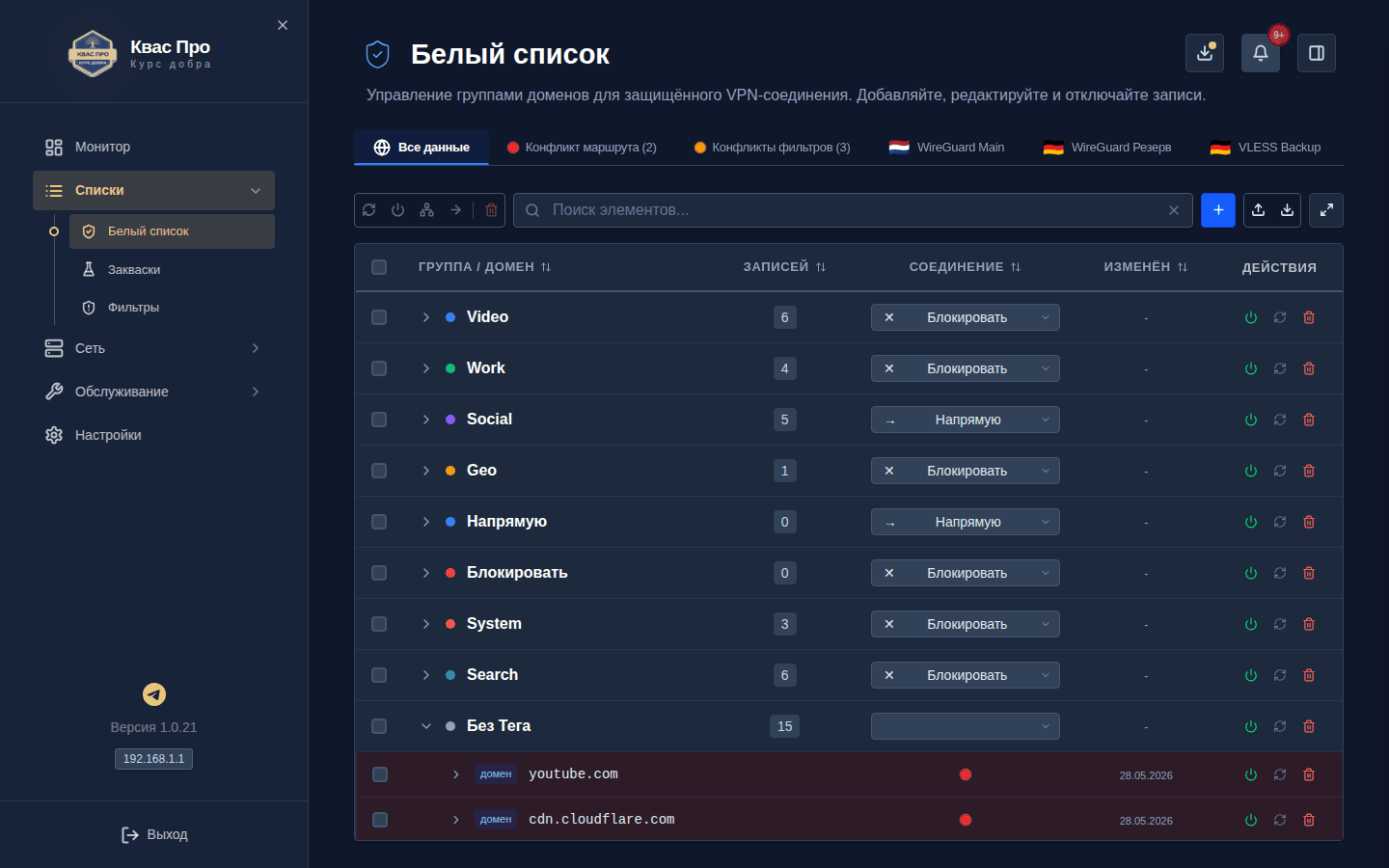The width and height of the screenshot is (1389, 868).
Task: Clear the search field with X icon
Action: (x=1174, y=210)
